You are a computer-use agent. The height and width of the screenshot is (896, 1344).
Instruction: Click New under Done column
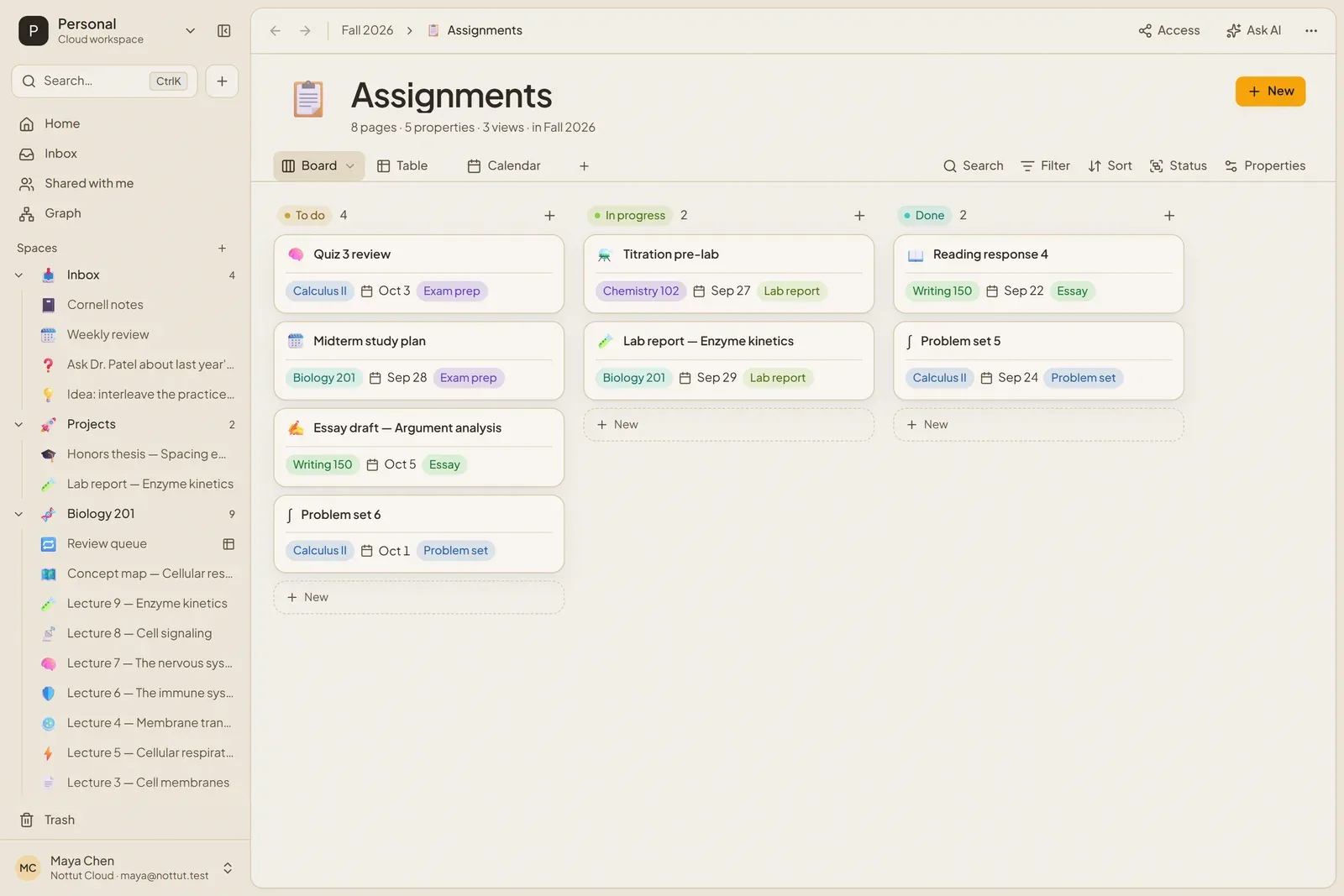[1039, 425]
